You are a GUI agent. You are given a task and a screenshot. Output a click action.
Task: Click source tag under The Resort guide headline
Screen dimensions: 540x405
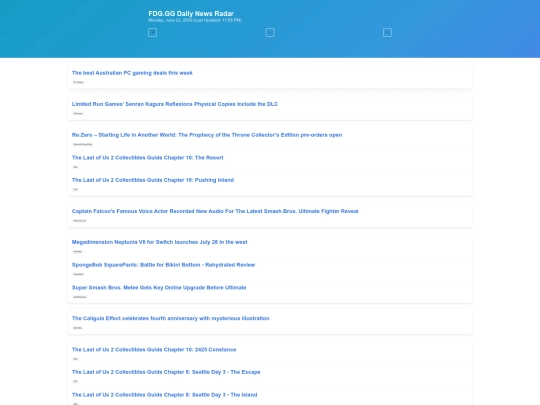(75, 167)
